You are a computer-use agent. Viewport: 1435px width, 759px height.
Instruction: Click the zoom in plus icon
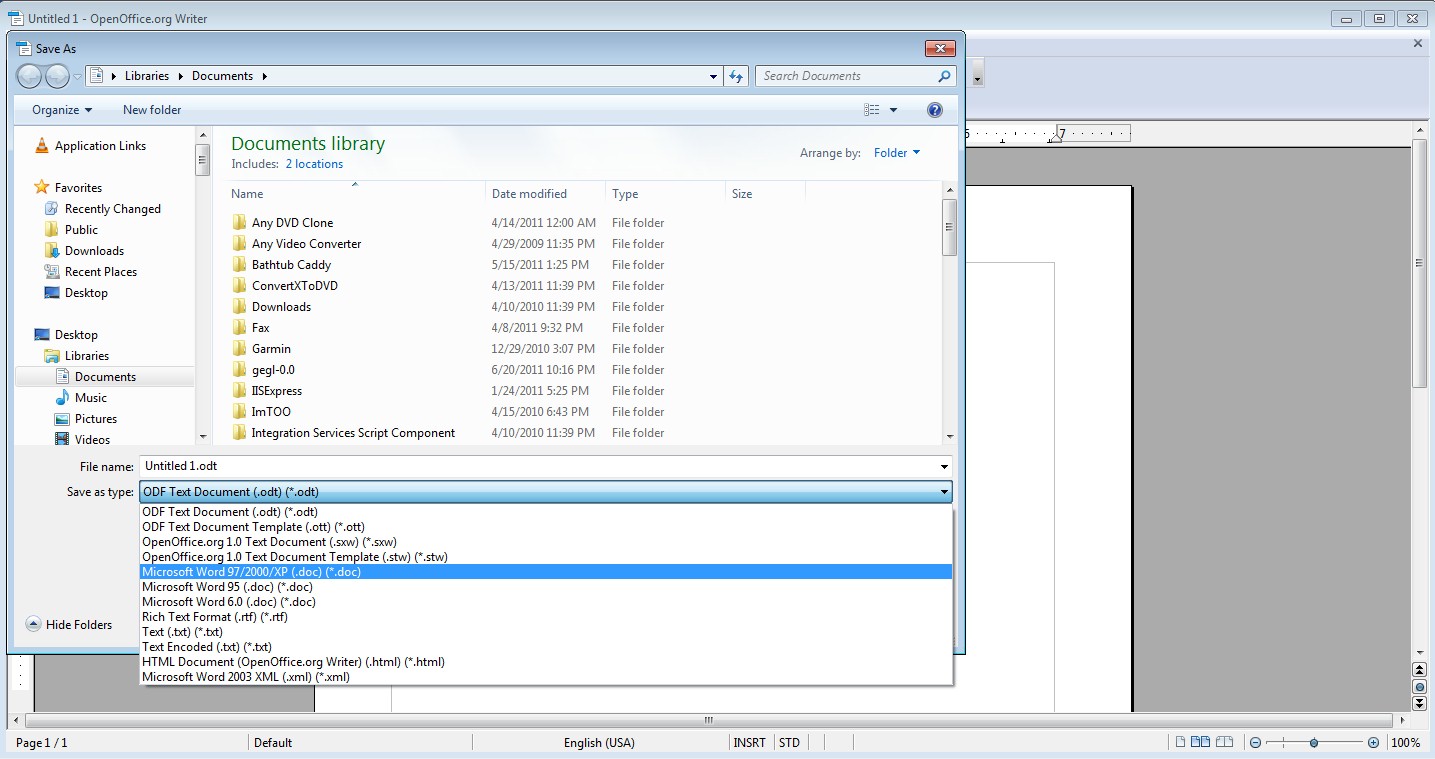click(1374, 743)
